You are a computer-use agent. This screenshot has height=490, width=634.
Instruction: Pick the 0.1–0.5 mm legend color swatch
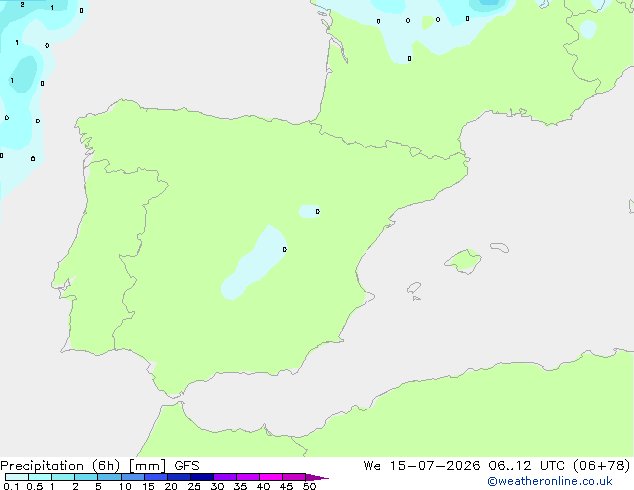coord(17,477)
